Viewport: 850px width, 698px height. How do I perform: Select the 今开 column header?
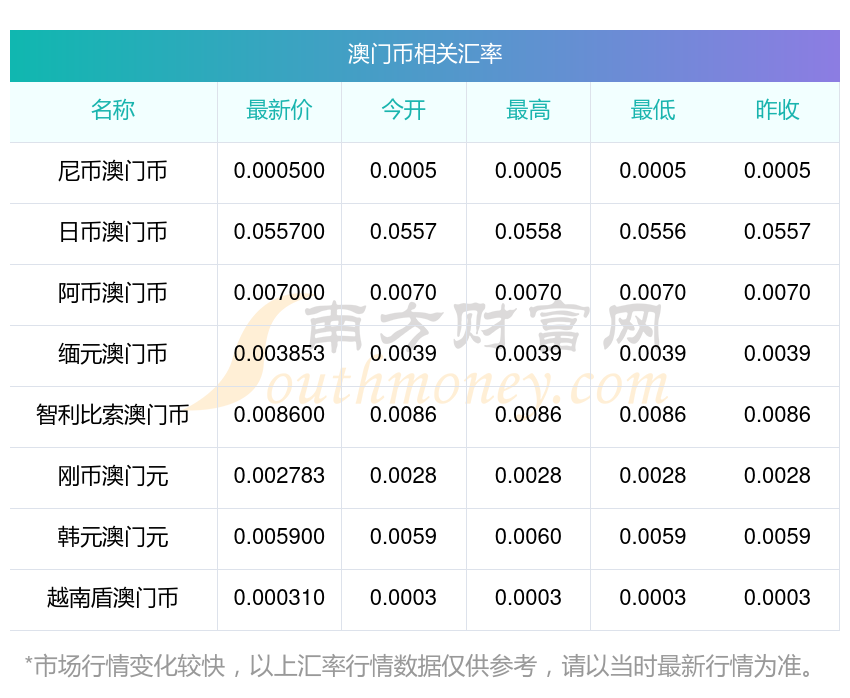coord(403,110)
